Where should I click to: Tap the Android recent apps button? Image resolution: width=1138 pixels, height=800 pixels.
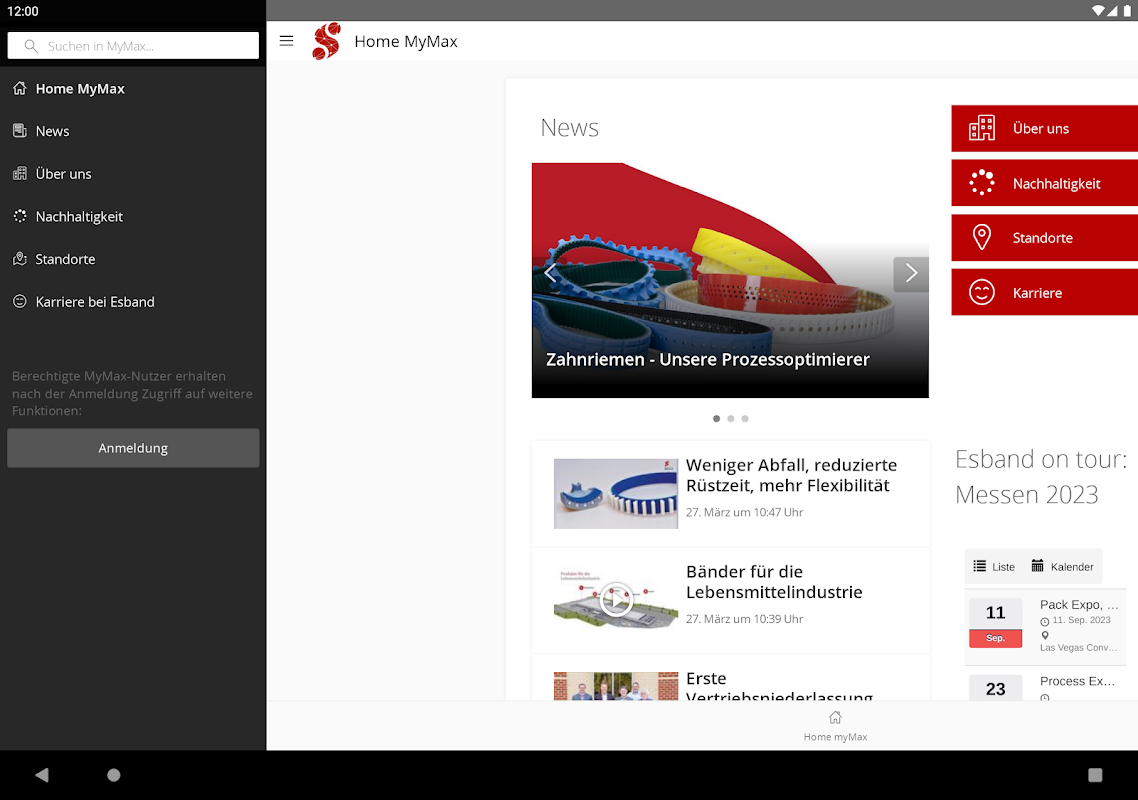pos(1095,775)
